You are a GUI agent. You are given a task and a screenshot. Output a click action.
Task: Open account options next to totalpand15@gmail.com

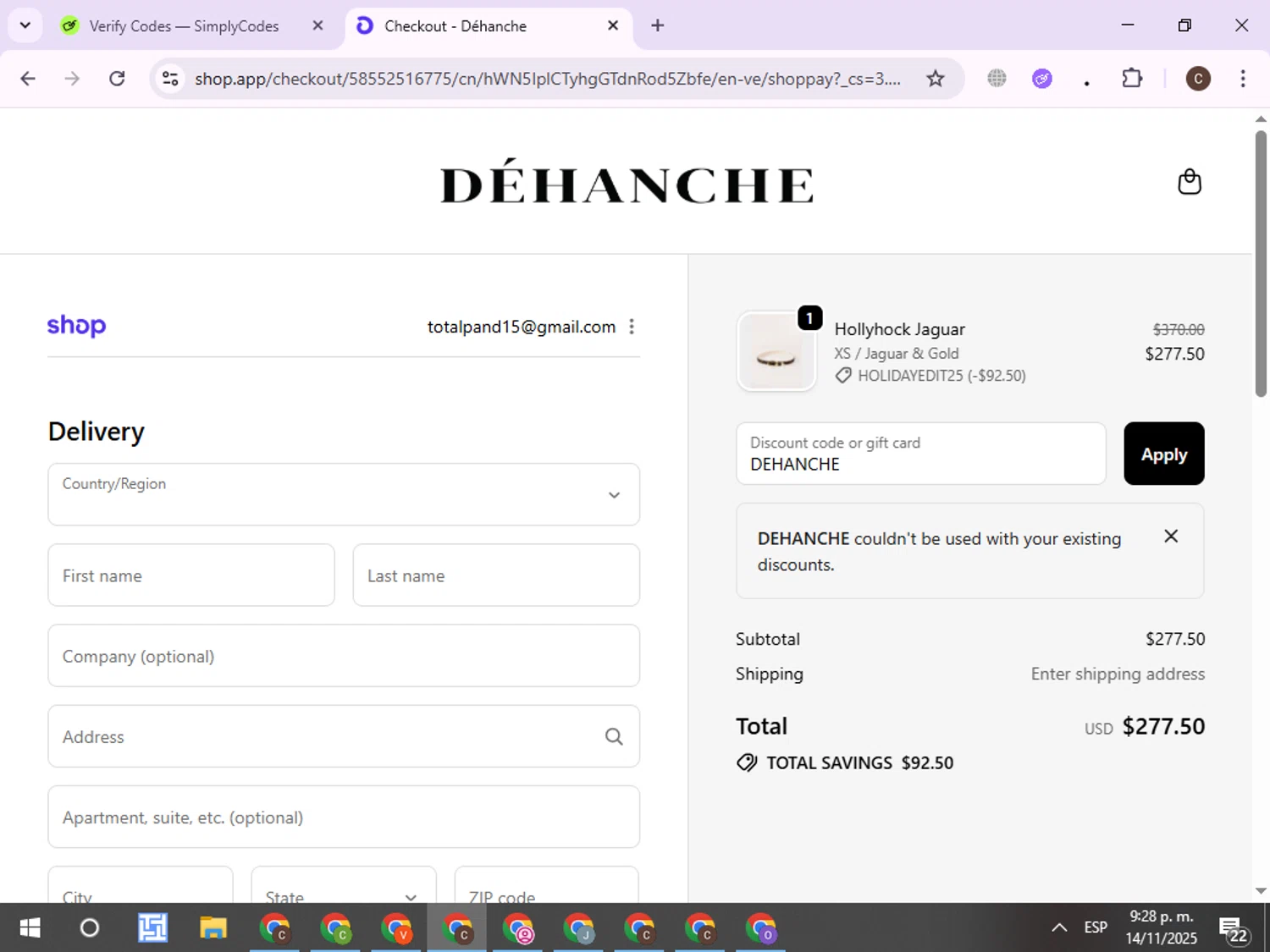point(632,327)
